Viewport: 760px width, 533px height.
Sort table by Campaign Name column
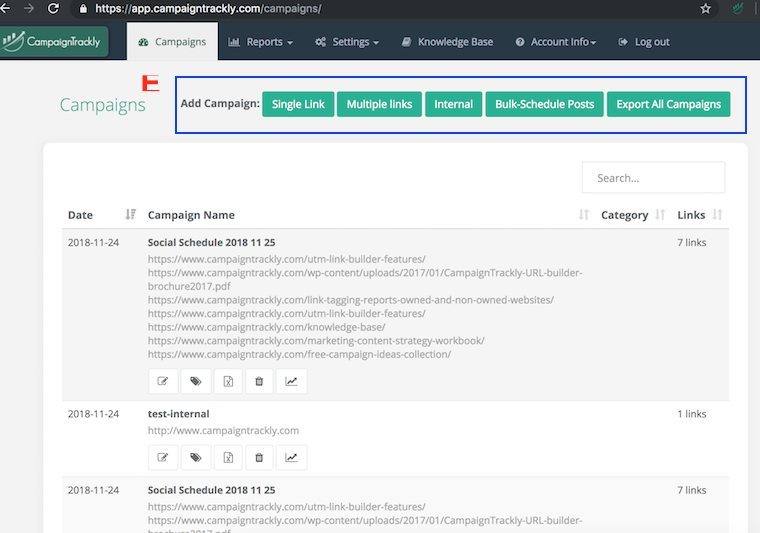(x=584, y=214)
